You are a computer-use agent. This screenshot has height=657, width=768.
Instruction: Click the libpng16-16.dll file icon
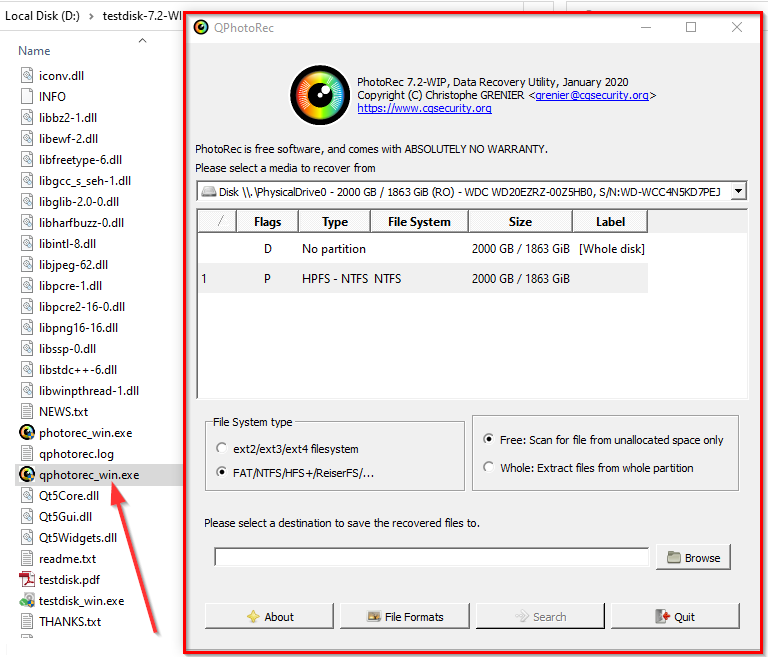(x=27, y=328)
